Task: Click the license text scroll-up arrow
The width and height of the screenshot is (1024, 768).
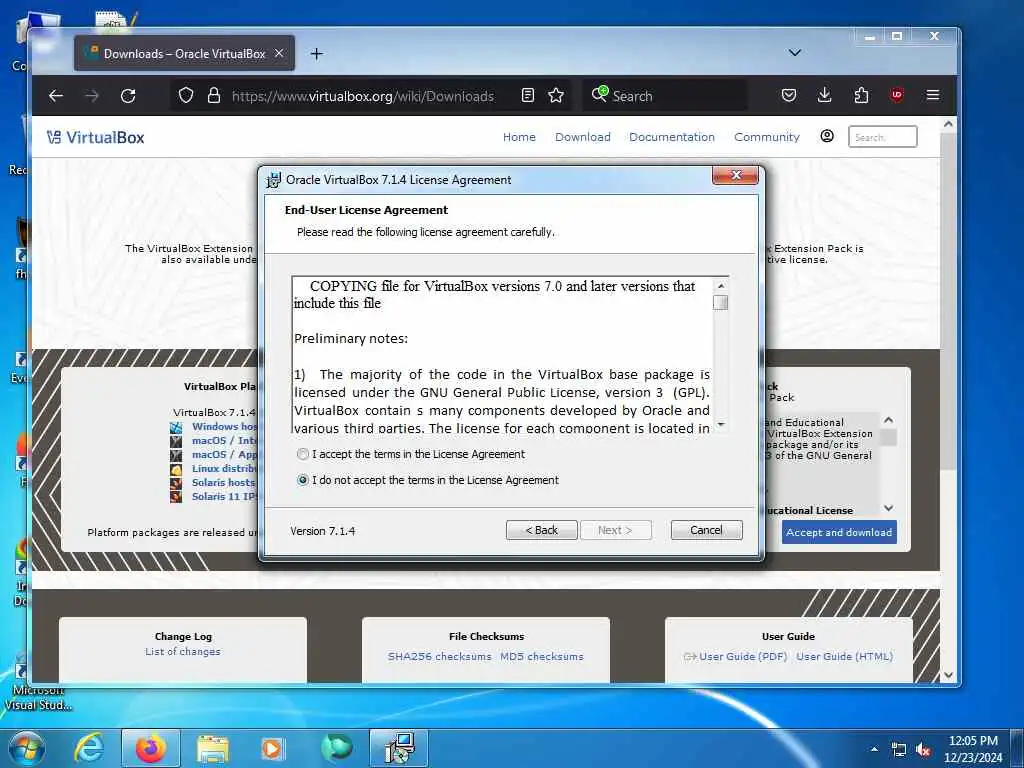Action: click(721, 286)
